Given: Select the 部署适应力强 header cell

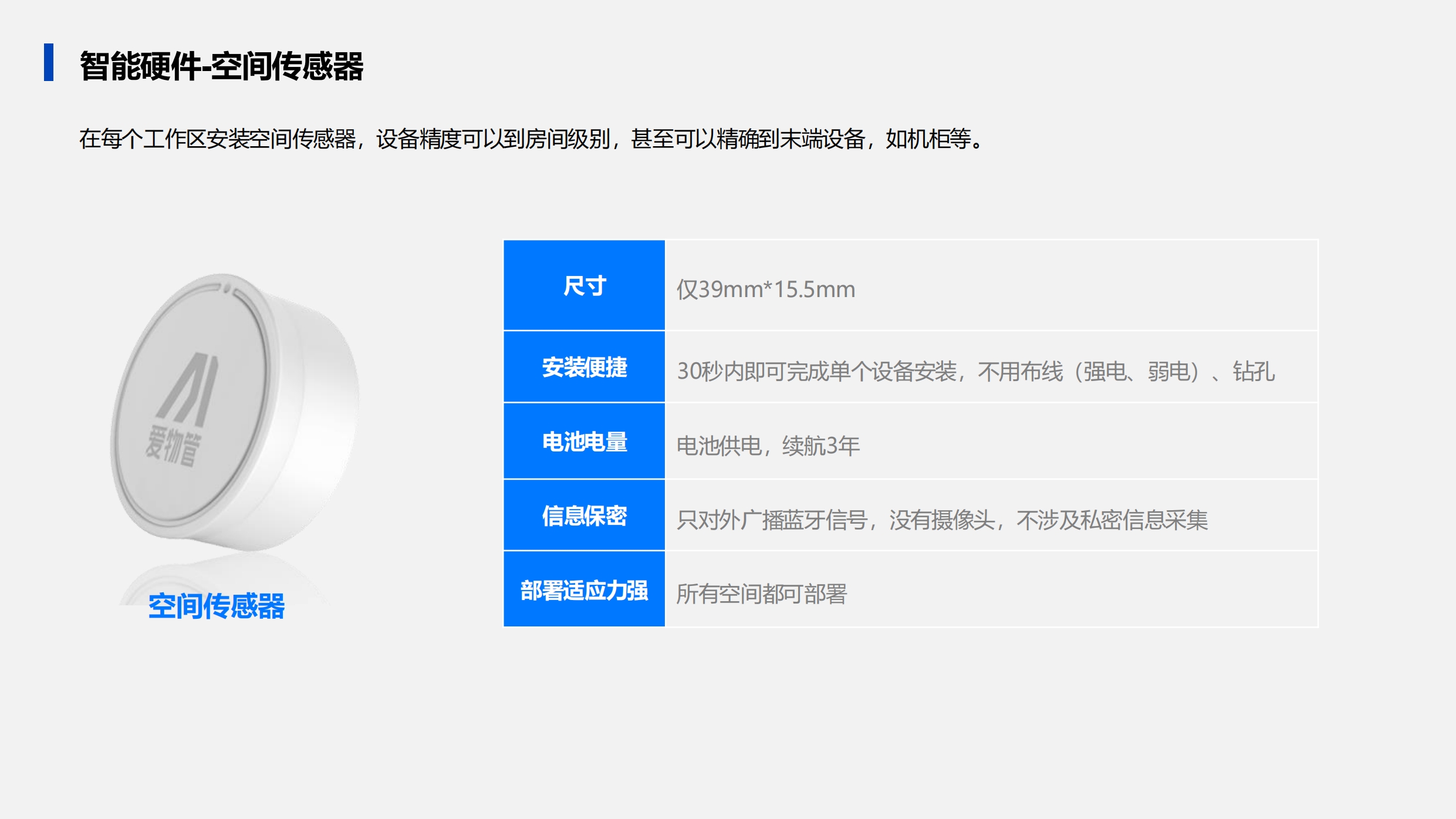Looking at the screenshot, I should pyautogui.click(x=584, y=589).
